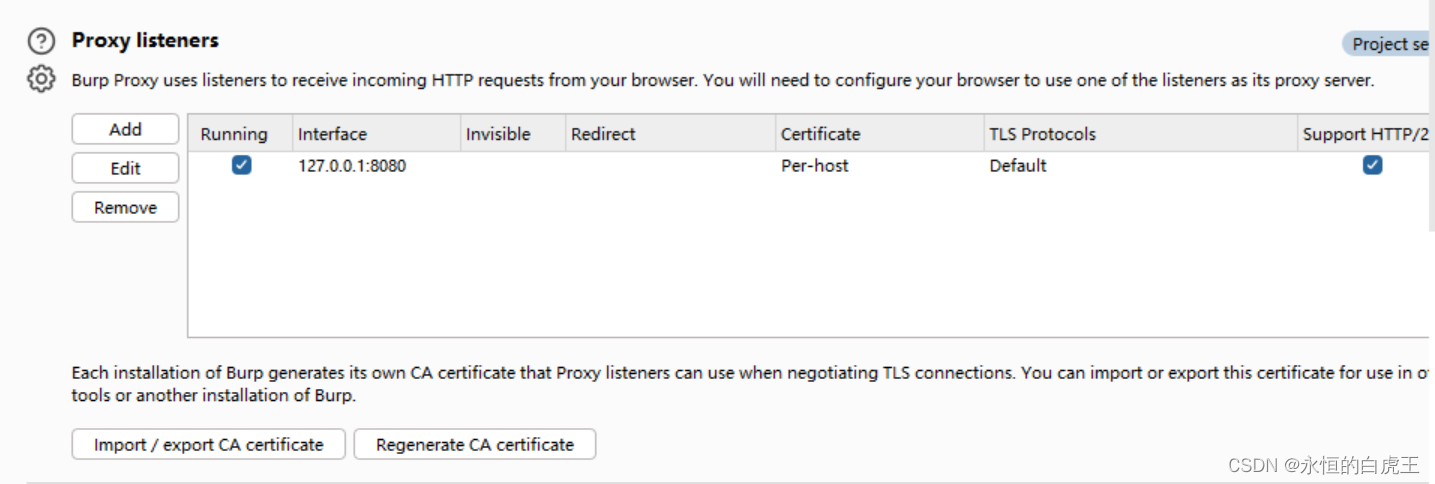Screen dimensions: 1435x484
Task: Open the Proxy listeners help icon
Action: coord(41,41)
